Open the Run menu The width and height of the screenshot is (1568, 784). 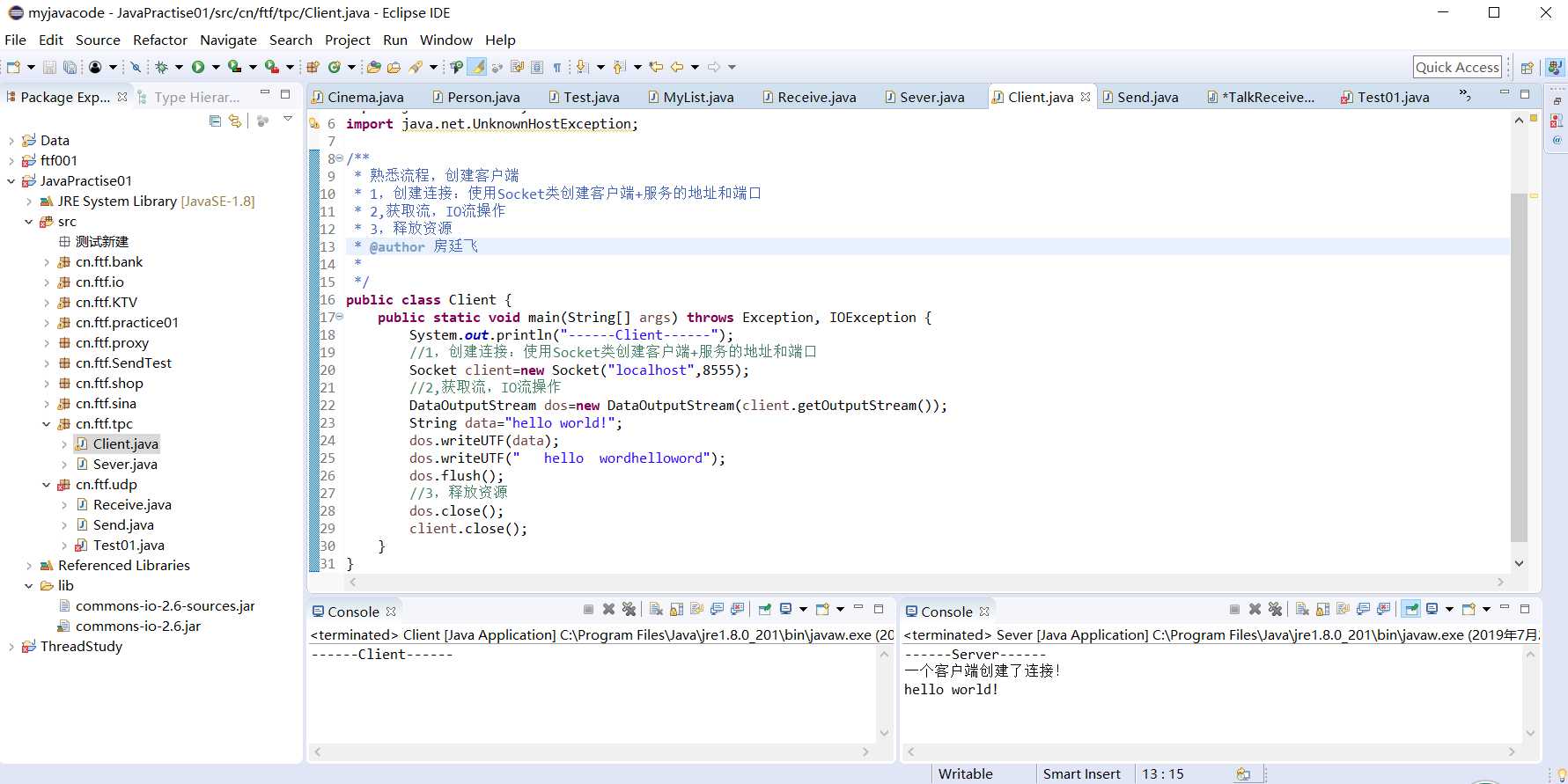coord(395,40)
